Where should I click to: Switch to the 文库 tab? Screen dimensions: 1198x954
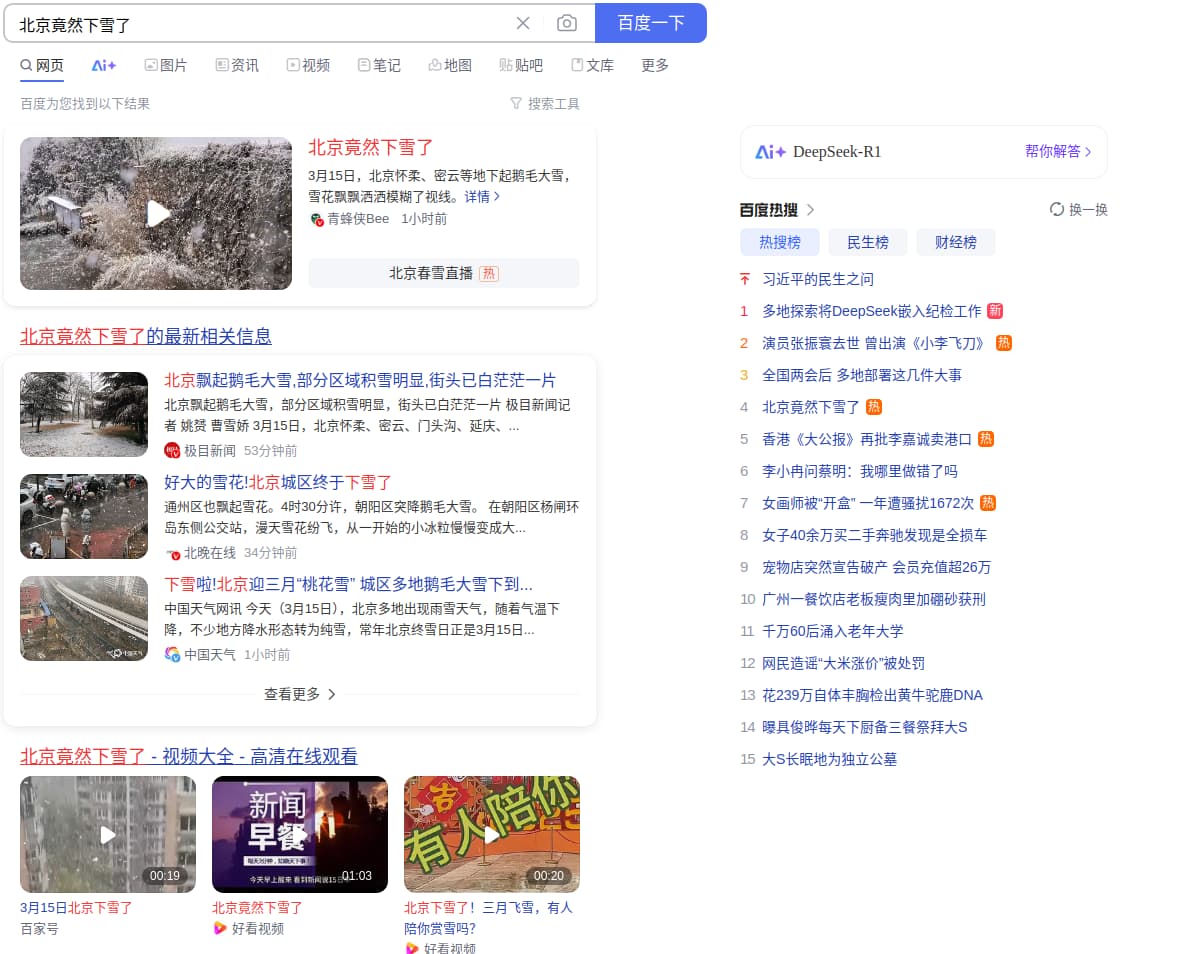(593, 66)
